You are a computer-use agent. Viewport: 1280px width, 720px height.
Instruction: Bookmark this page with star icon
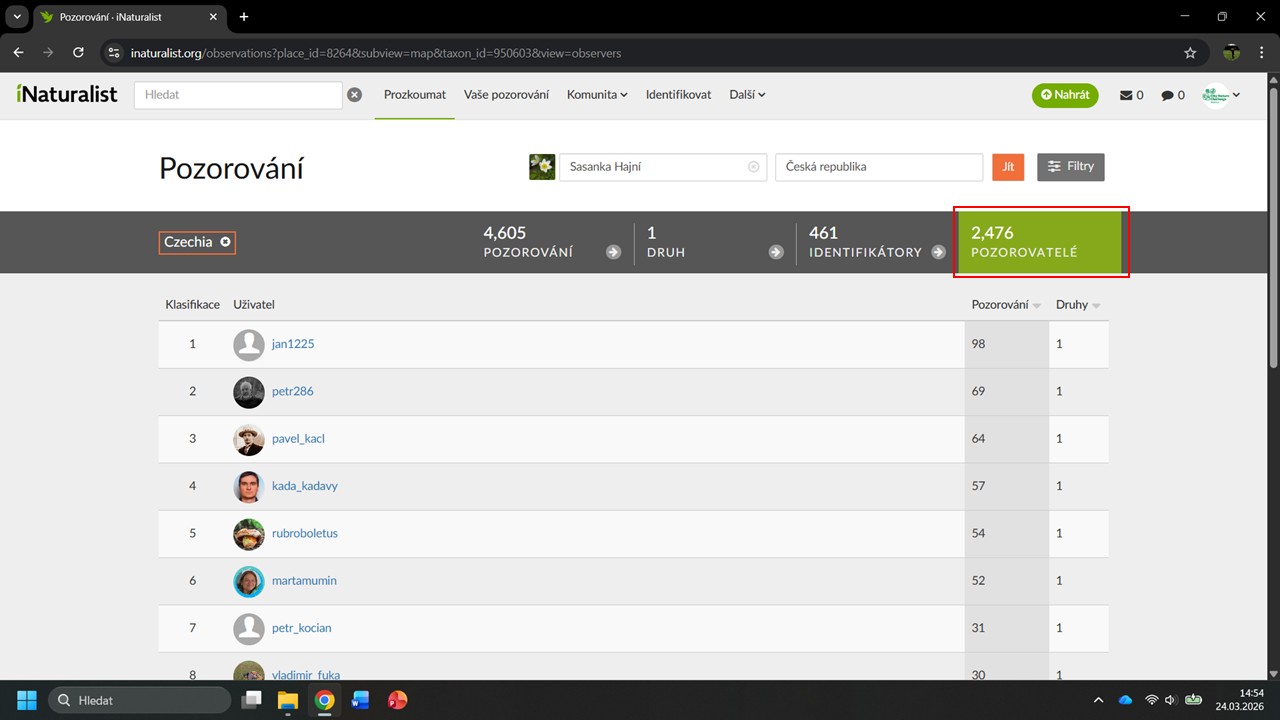pos(1190,52)
